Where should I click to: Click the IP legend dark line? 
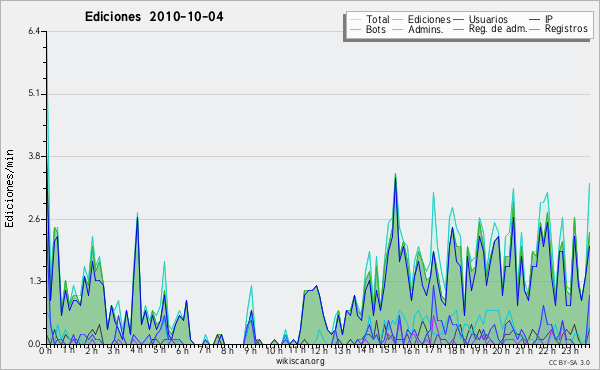tap(535, 20)
